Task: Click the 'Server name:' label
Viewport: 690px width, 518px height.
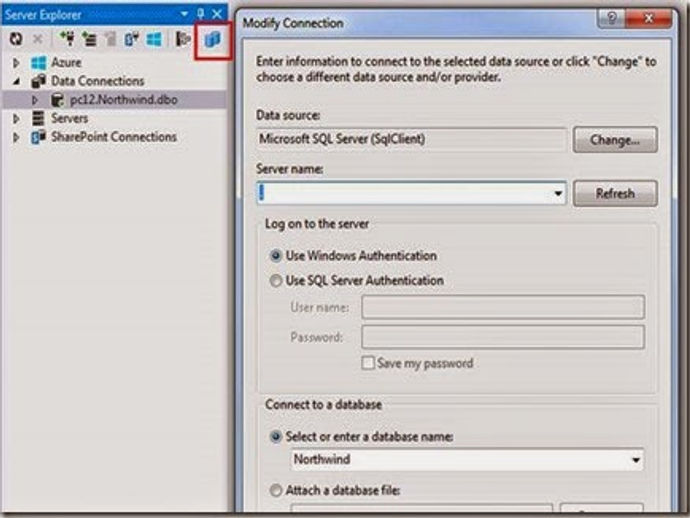Action: pyautogui.click(x=290, y=169)
